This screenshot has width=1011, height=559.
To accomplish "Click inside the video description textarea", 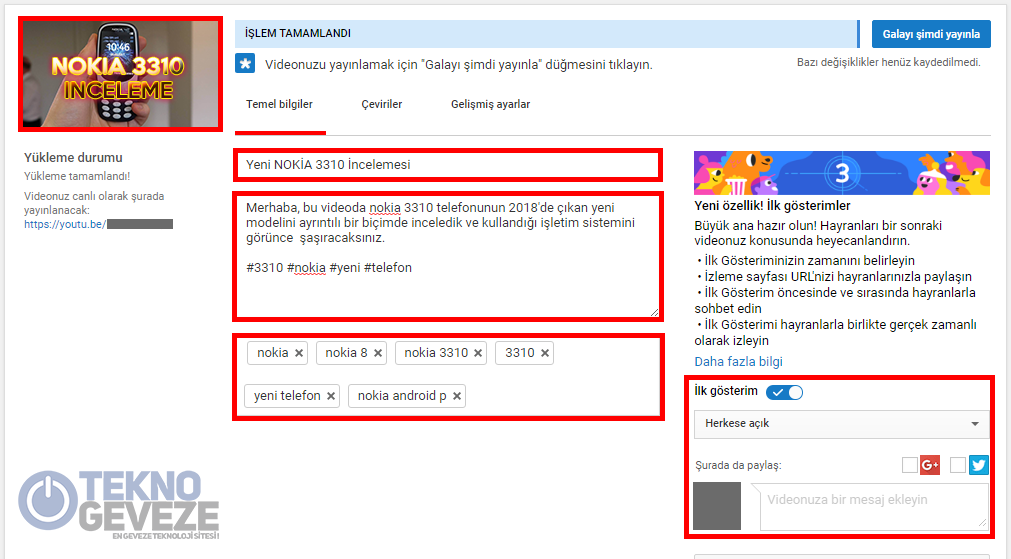I will click(447, 256).
